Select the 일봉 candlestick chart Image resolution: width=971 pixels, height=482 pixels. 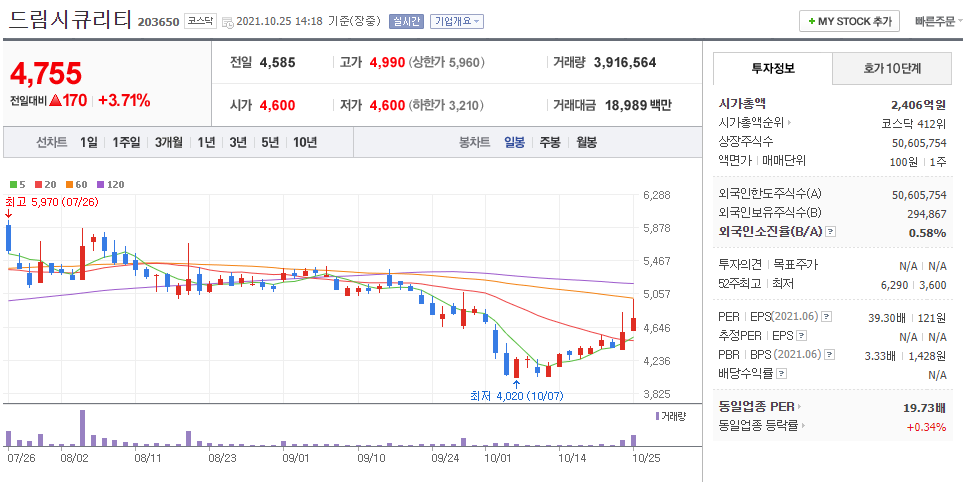pyautogui.click(x=515, y=142)
